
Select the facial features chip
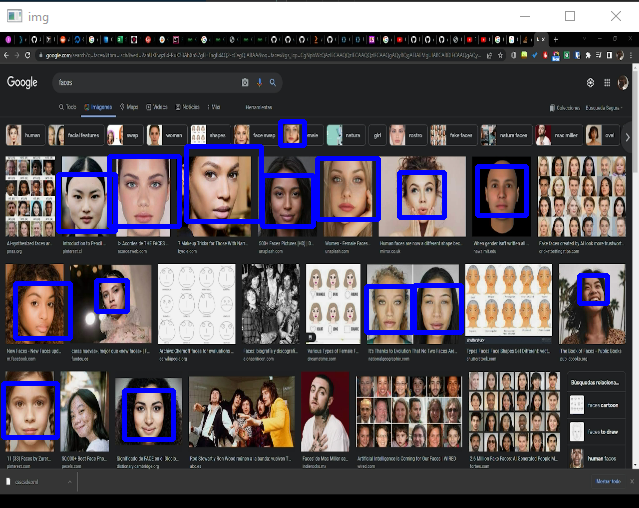[x=75, y=135]
